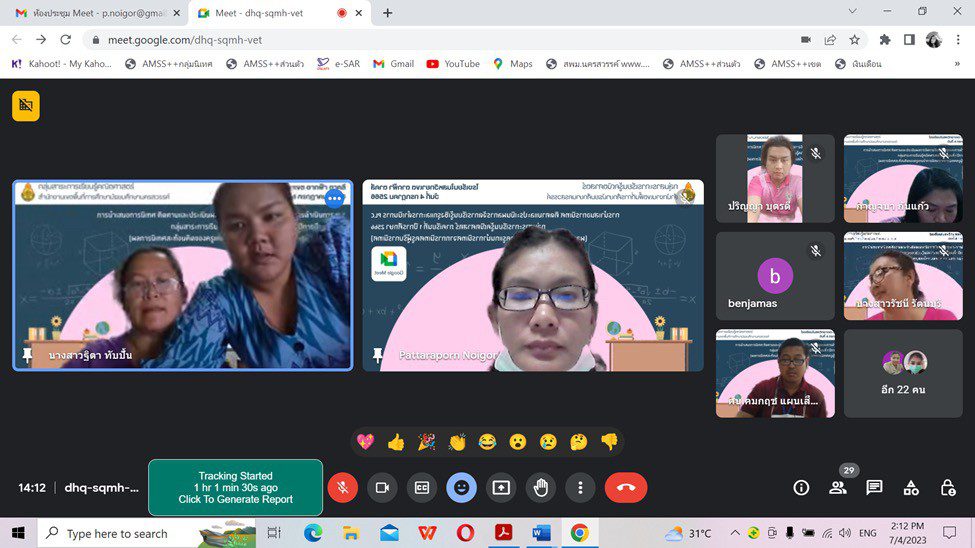Image resolution: width=975 pixels, height=548 pixels.
Task: Open the Maps bookmark
Action: (x=513, y=64)
